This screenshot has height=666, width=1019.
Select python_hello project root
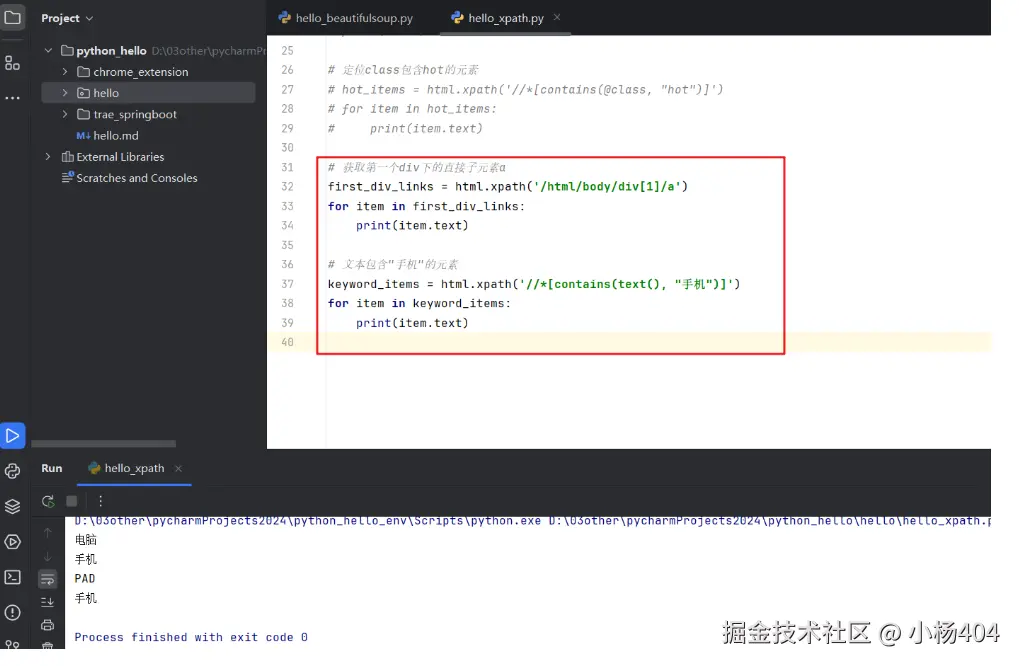point(111,51)
